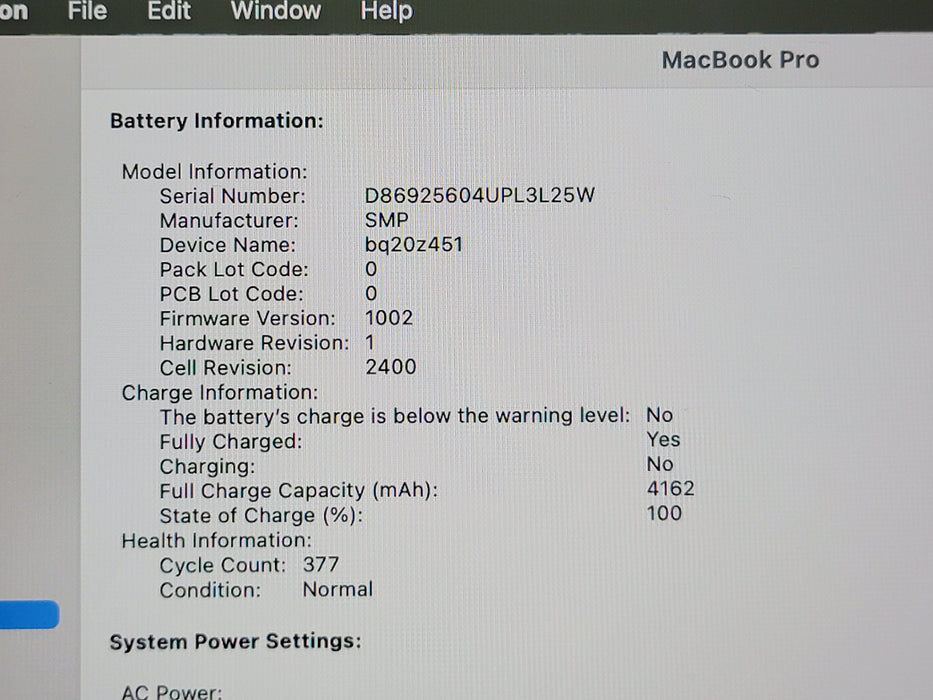Click the Pack Lot Code label
The width and height of the screenshot is (933, 700).
tap(234, 270)
